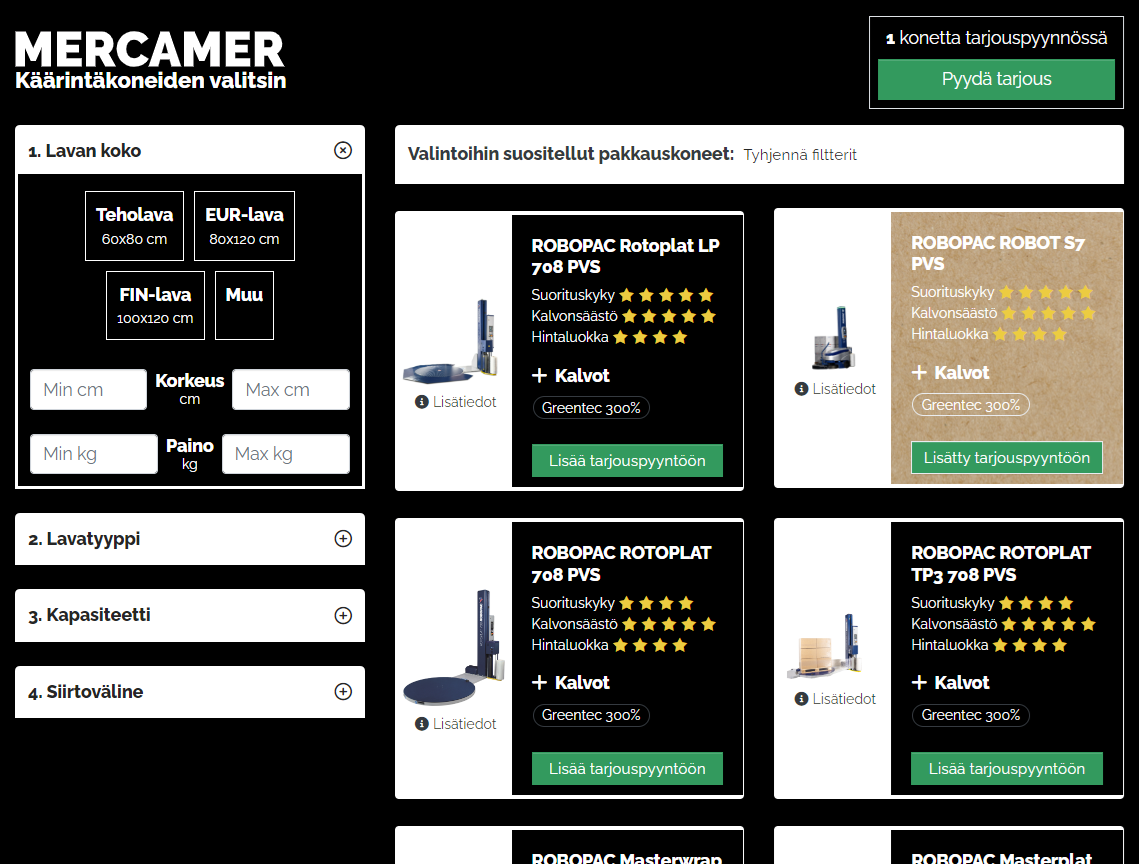The height and width of the screenshot is (864, 1139).
Task: Click '1 konetta tarjouspyynnössä' text
Action: pos(996,38)
